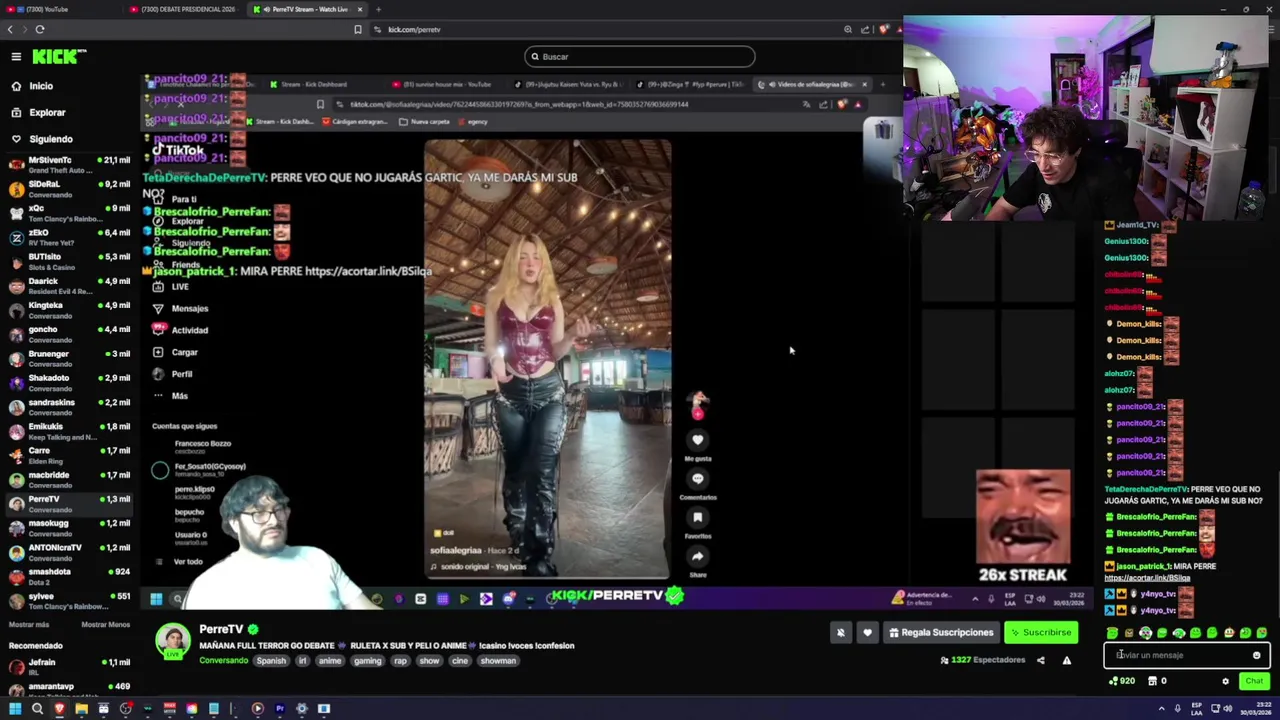Viewport: 1280px width, 720px height.
Task: Open sandraskins channel in sidebar
Action: click(68, 407)
